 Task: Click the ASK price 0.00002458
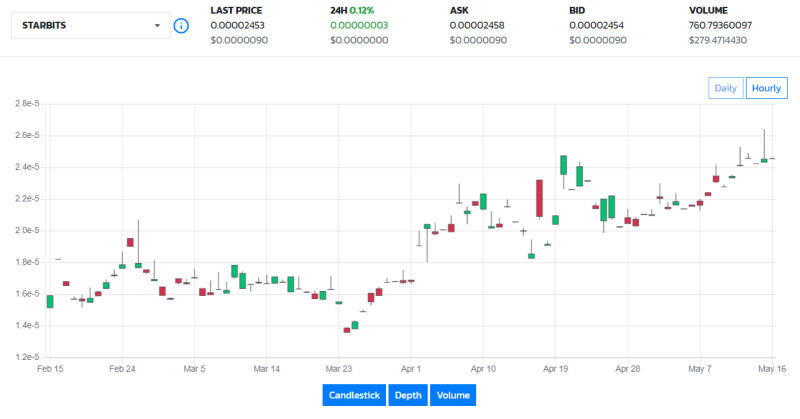click(477, 26)
